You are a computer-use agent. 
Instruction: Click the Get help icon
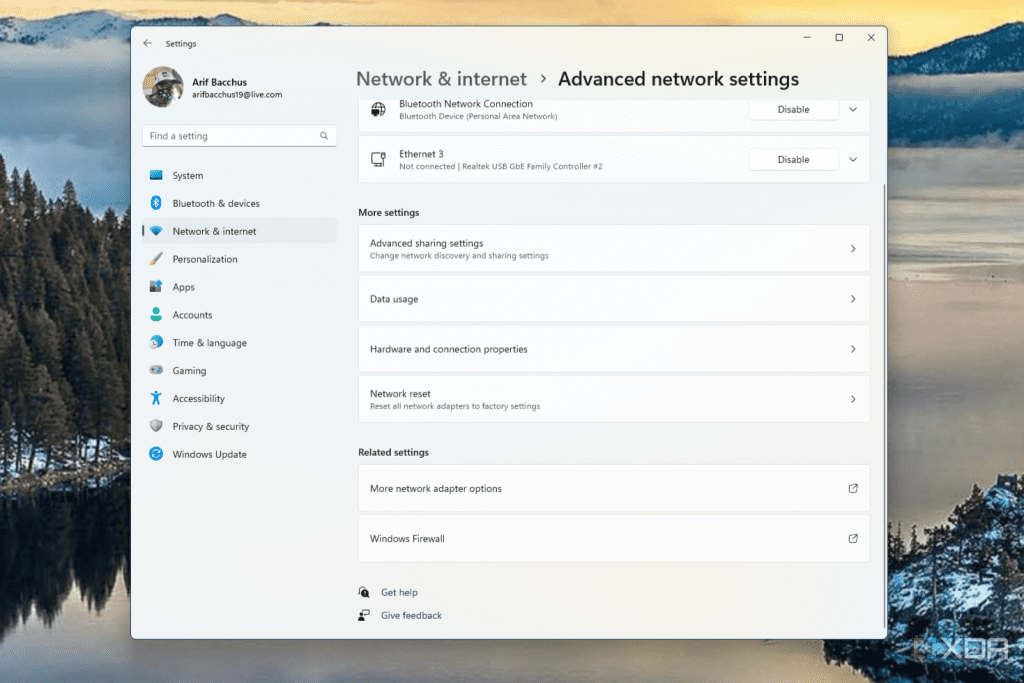(x=364, y=592)
